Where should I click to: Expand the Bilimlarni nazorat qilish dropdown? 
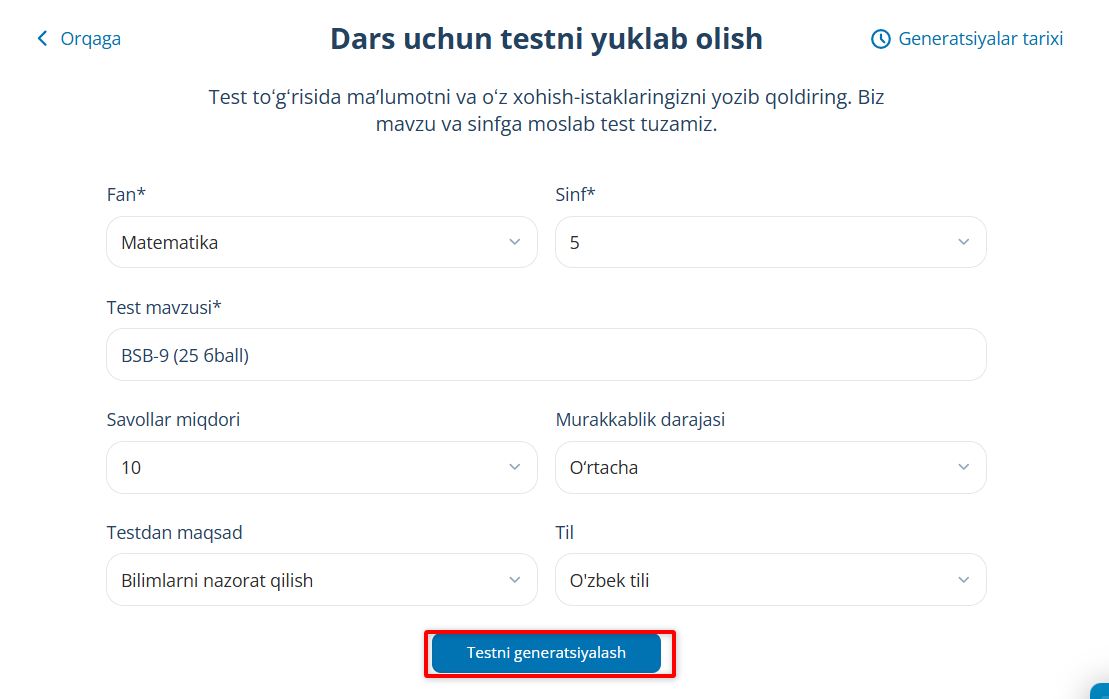click(x=321, y=580)
